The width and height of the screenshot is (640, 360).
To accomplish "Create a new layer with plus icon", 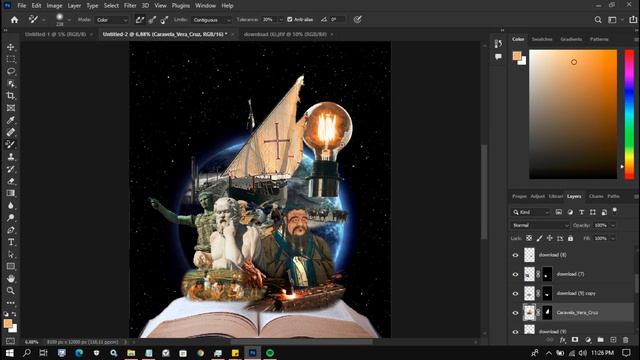I will (613, 340).
